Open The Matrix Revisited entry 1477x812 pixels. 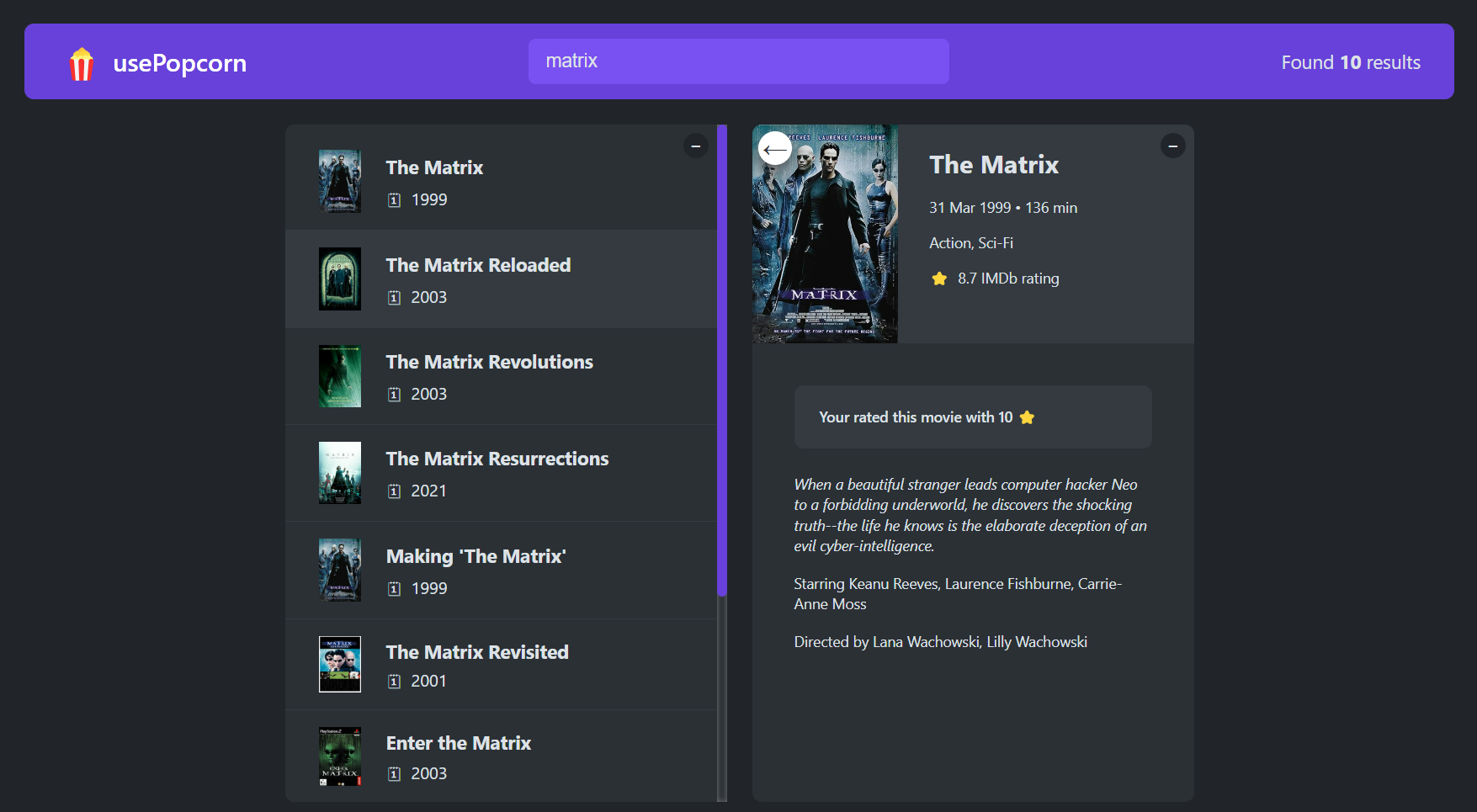[476, 653]
